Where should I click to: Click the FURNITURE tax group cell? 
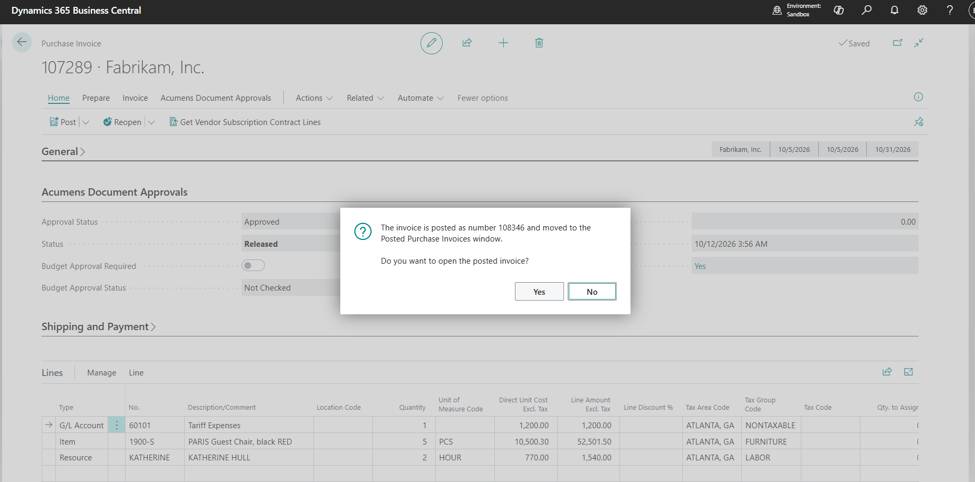tap(770, 442)
